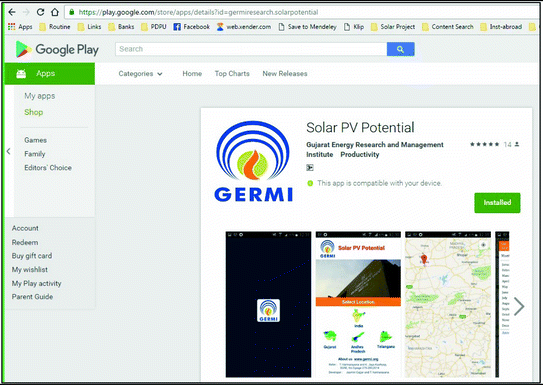This screenshot has width=543, height=385.
Task: Open the Select Location screenshot thumbnail
Action: [x=358, y=304]
